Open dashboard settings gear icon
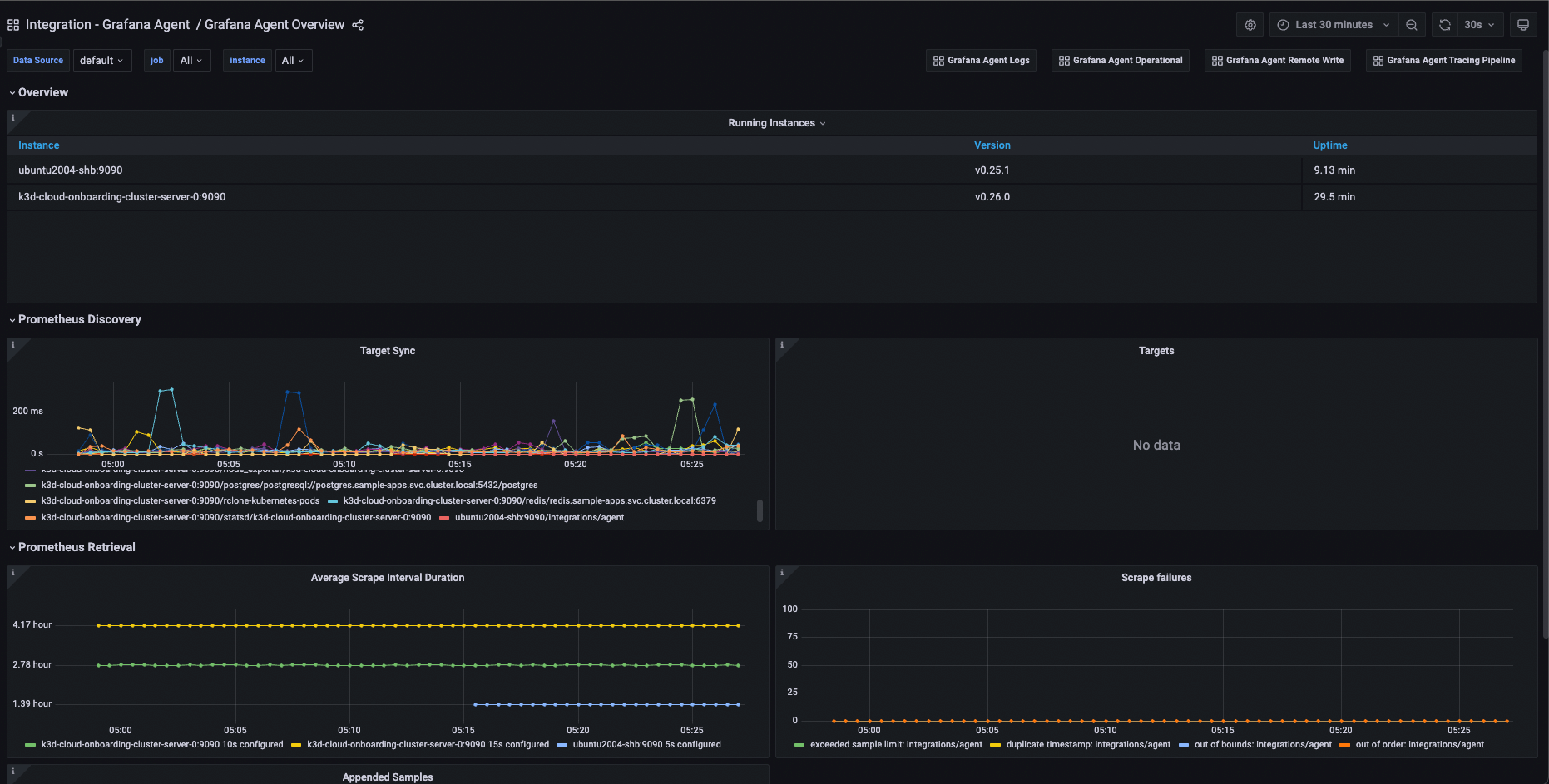 pyautogui.click(x=1250, y=25)
